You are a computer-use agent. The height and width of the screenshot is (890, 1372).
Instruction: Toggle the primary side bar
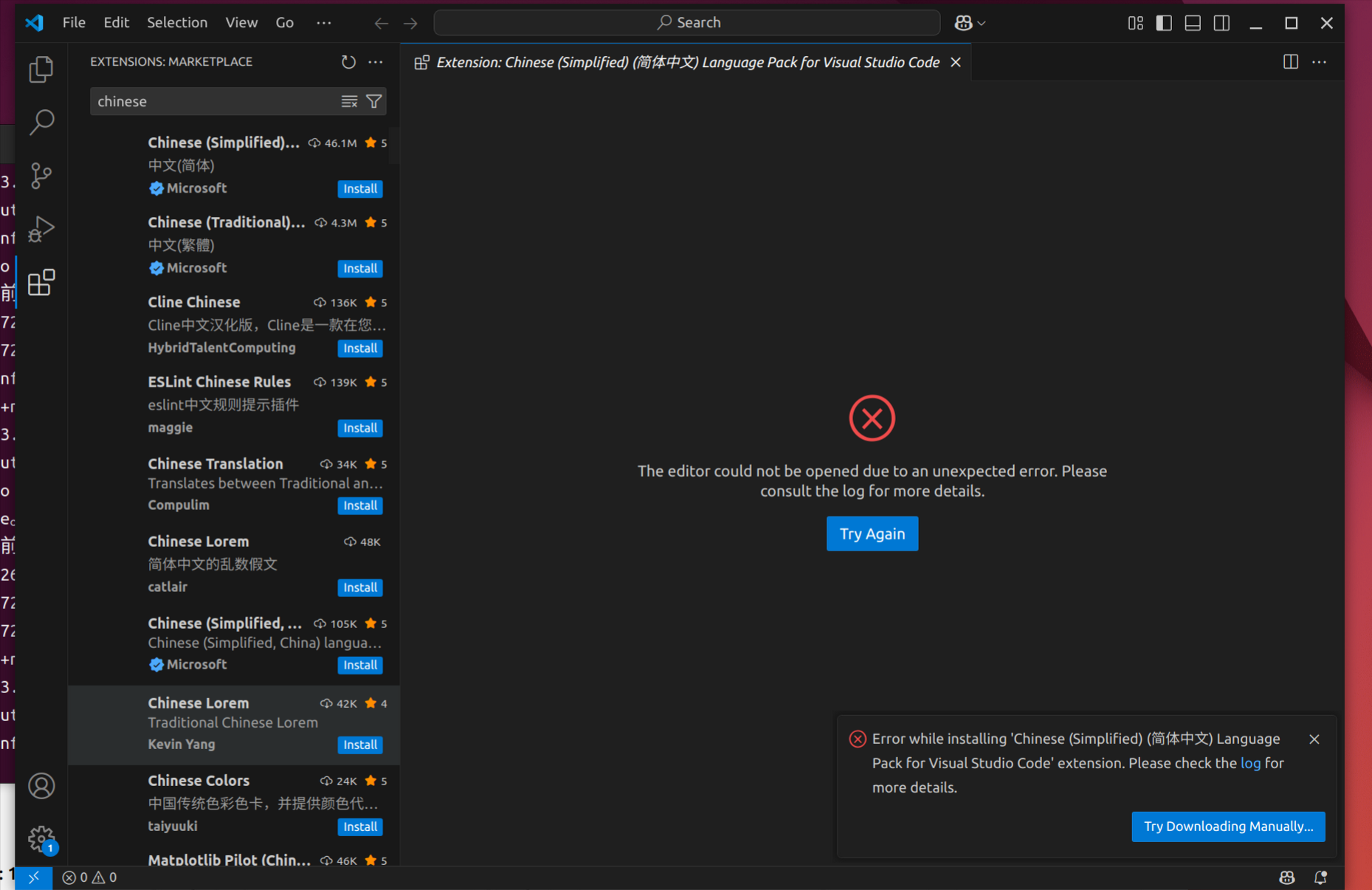1164,23
